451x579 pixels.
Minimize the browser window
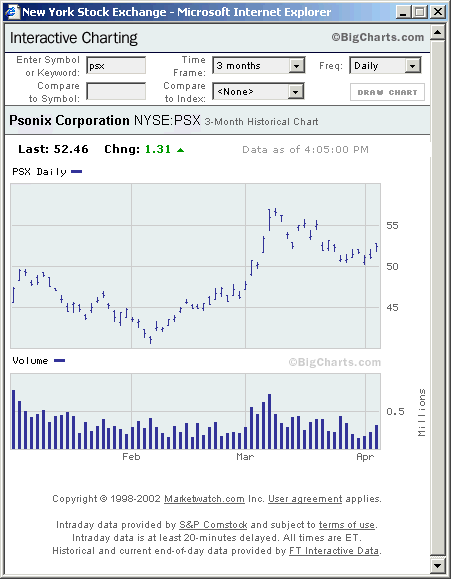tap(403, 12)
